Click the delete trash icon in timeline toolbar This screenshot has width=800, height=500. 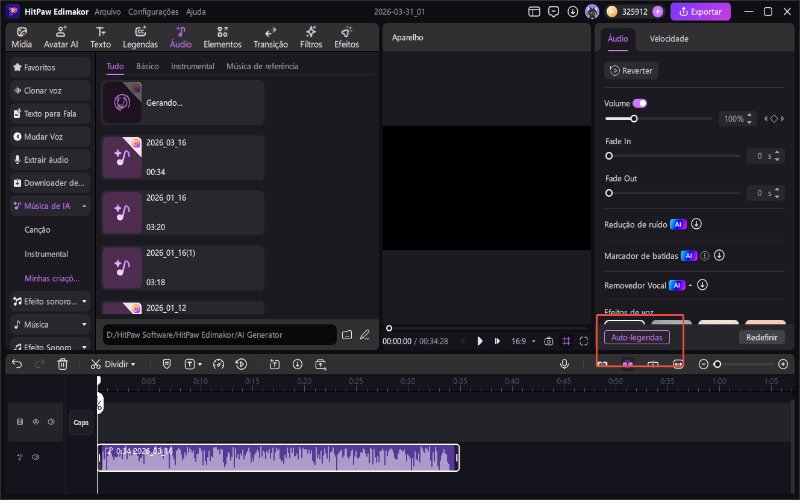click(x=62, y=365)
